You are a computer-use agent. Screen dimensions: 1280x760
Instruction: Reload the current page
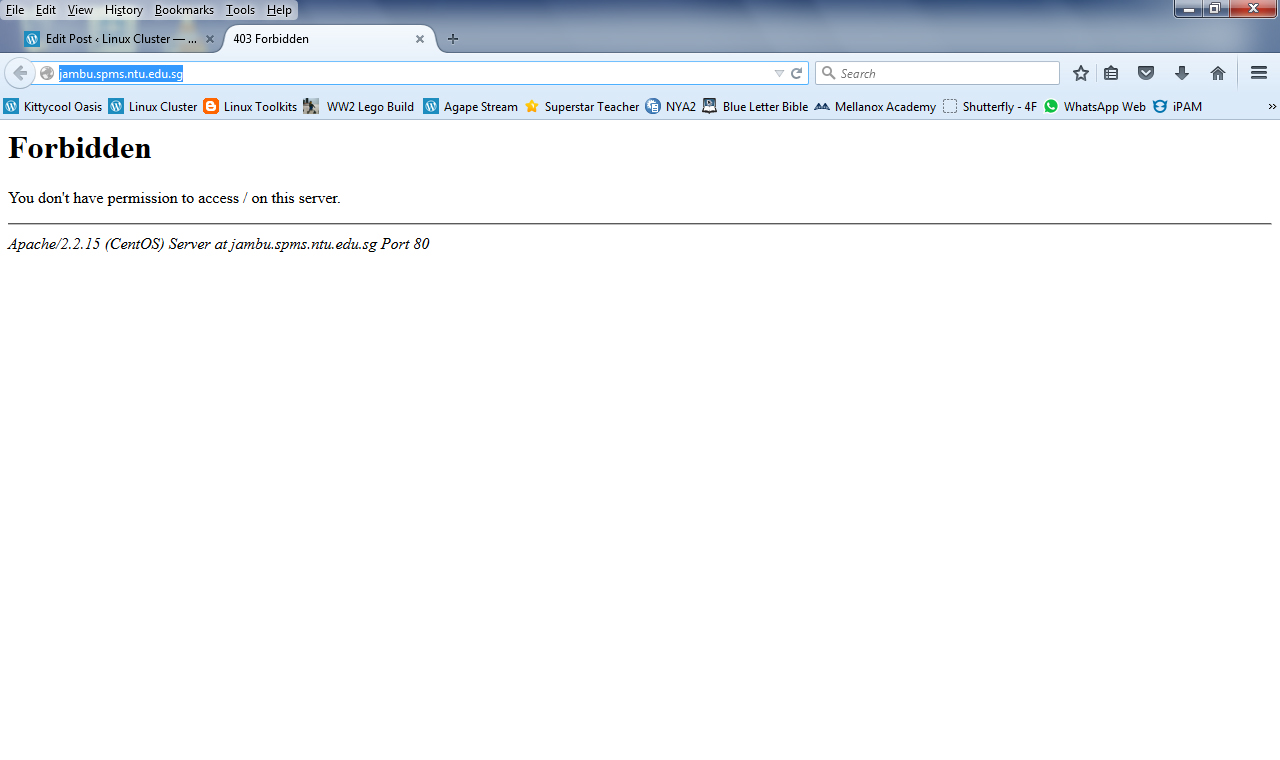pos(797,73)
